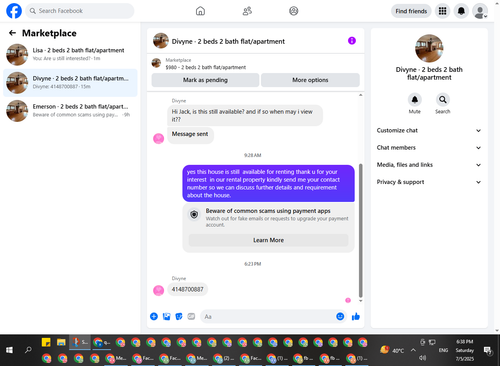
Task: Click the chat scroll-down arrow
Action: 360,301
